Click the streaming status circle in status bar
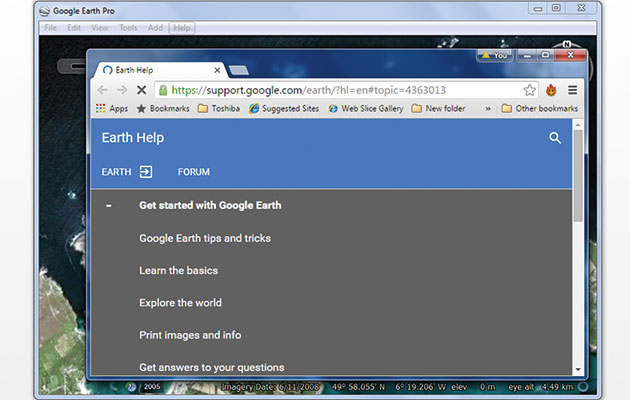This screenshot has height=400, width=630. [583, 387]
